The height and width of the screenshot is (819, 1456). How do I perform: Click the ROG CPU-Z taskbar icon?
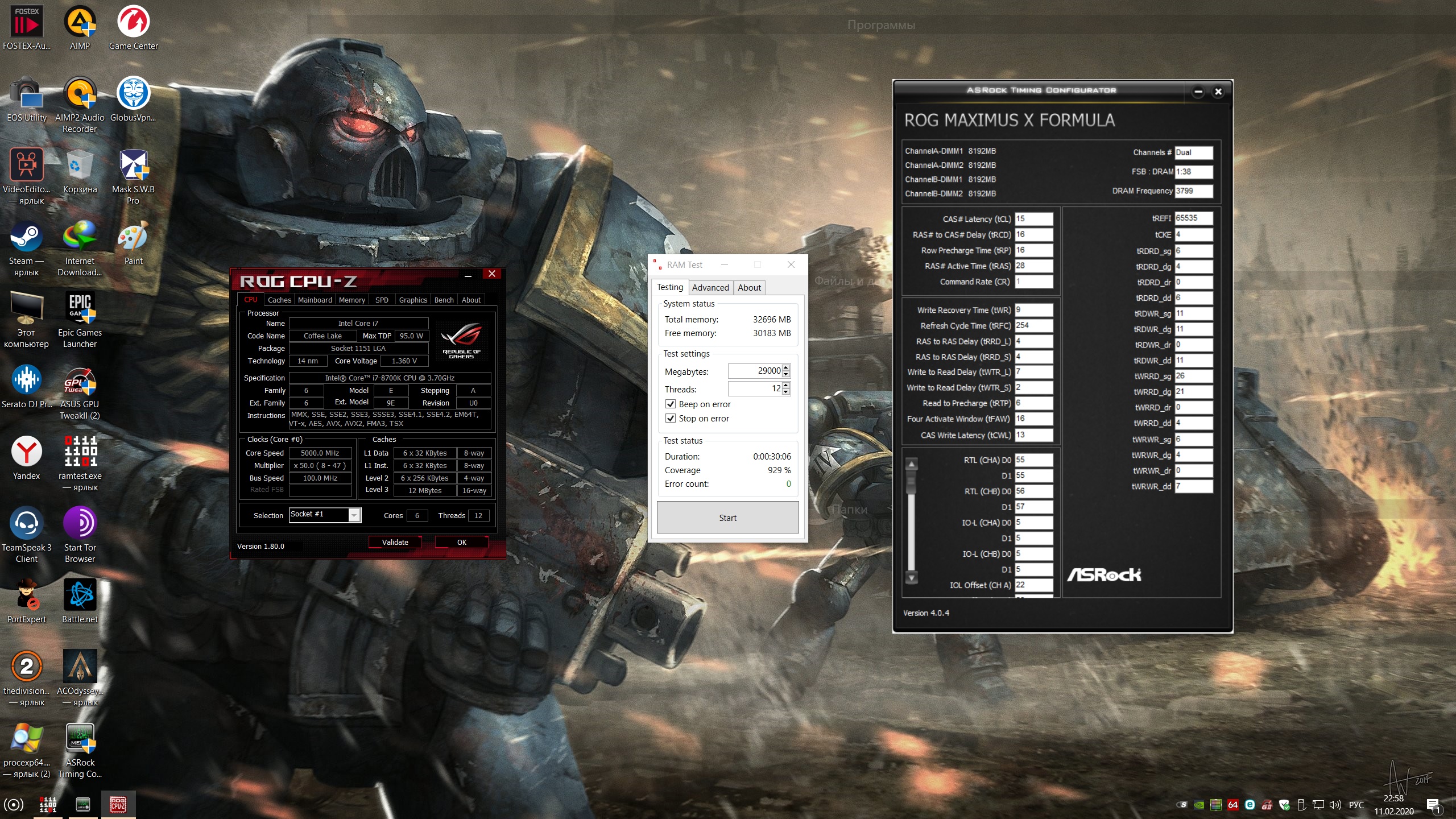coord(118,804)
